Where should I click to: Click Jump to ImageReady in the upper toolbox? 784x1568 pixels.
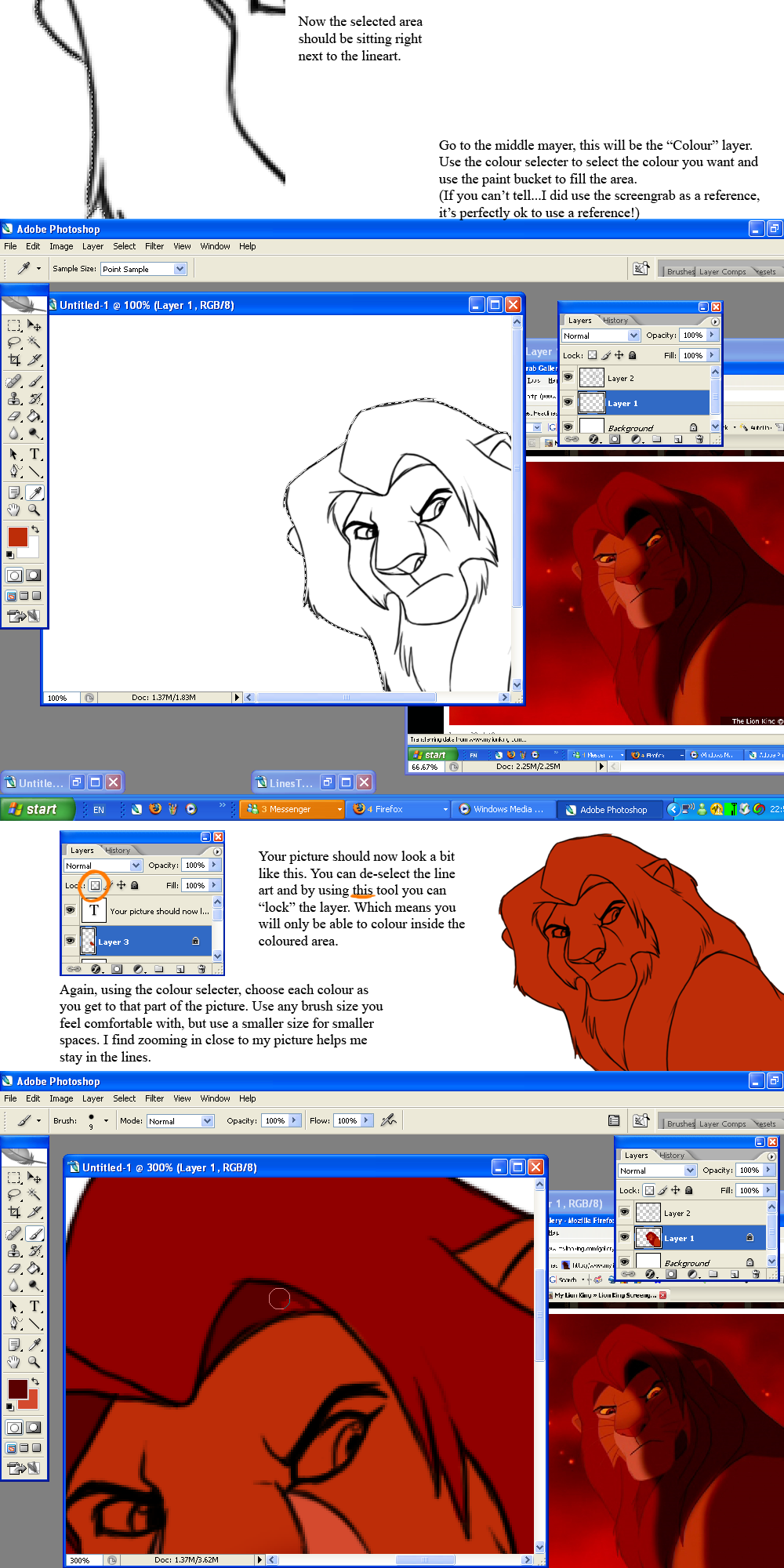point(24,616)
